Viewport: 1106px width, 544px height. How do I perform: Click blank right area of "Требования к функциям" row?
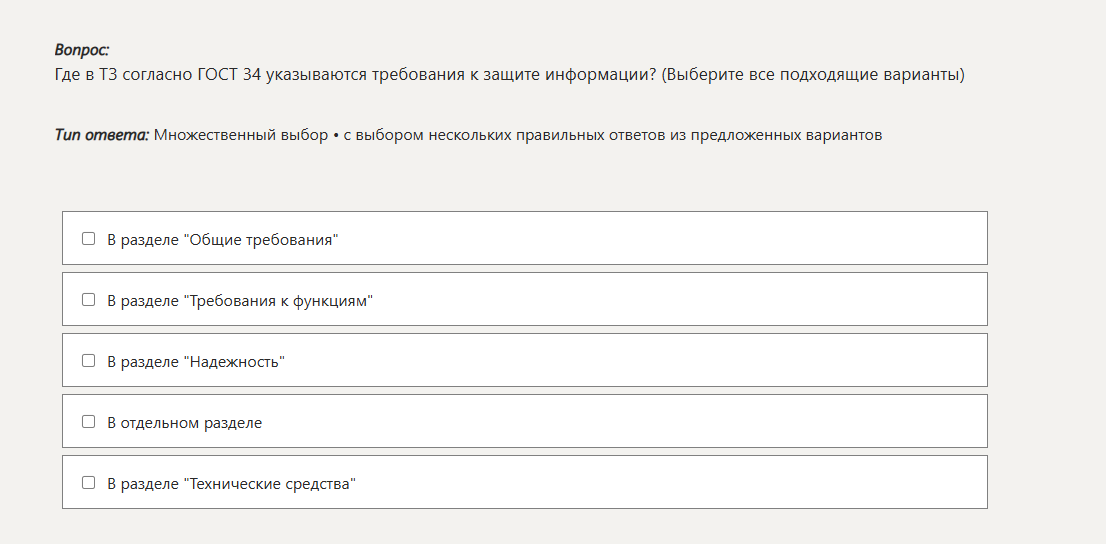point(700,300)
